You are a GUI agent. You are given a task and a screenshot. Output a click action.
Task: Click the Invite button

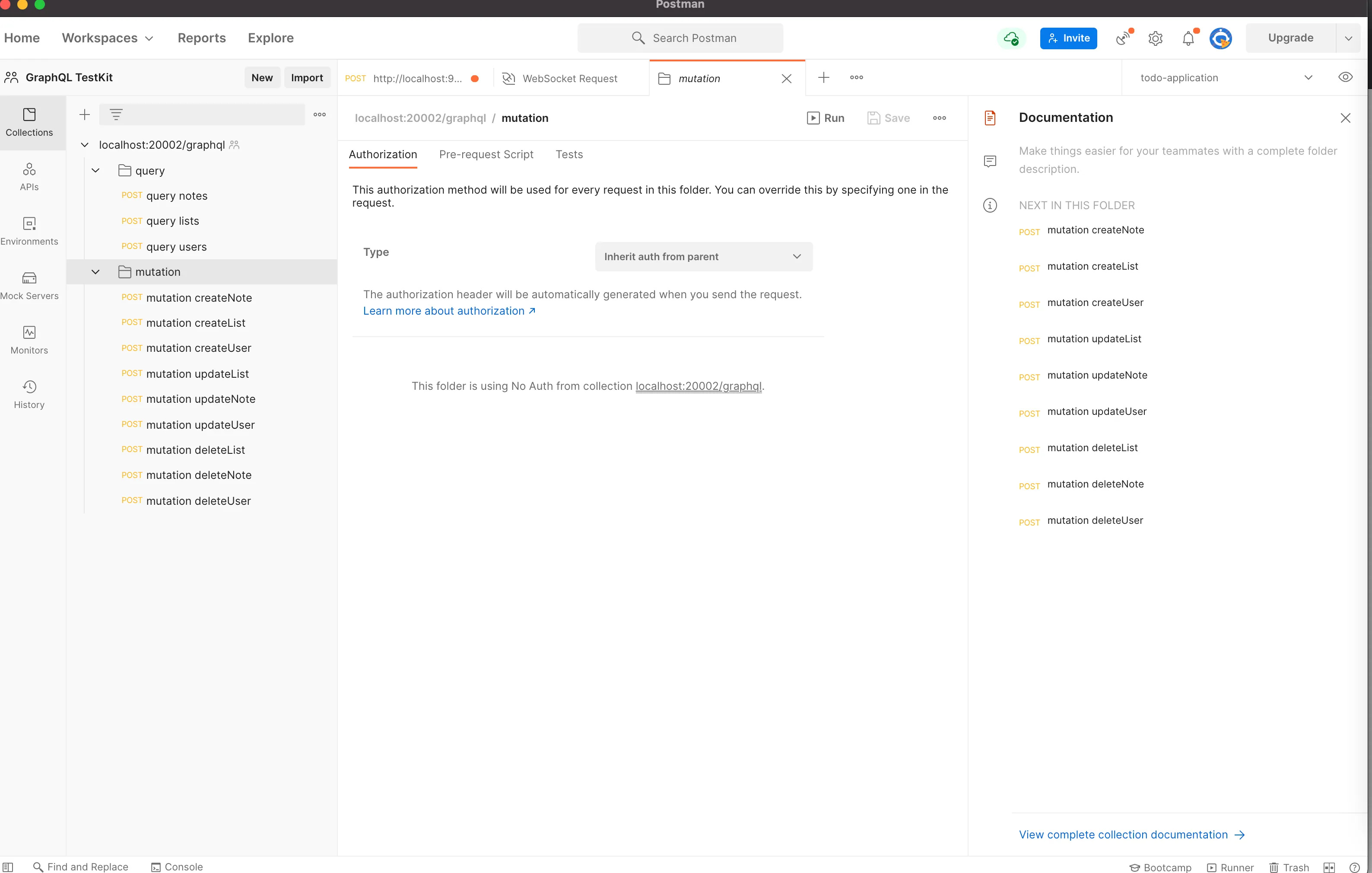click(x=1068, y=38)
